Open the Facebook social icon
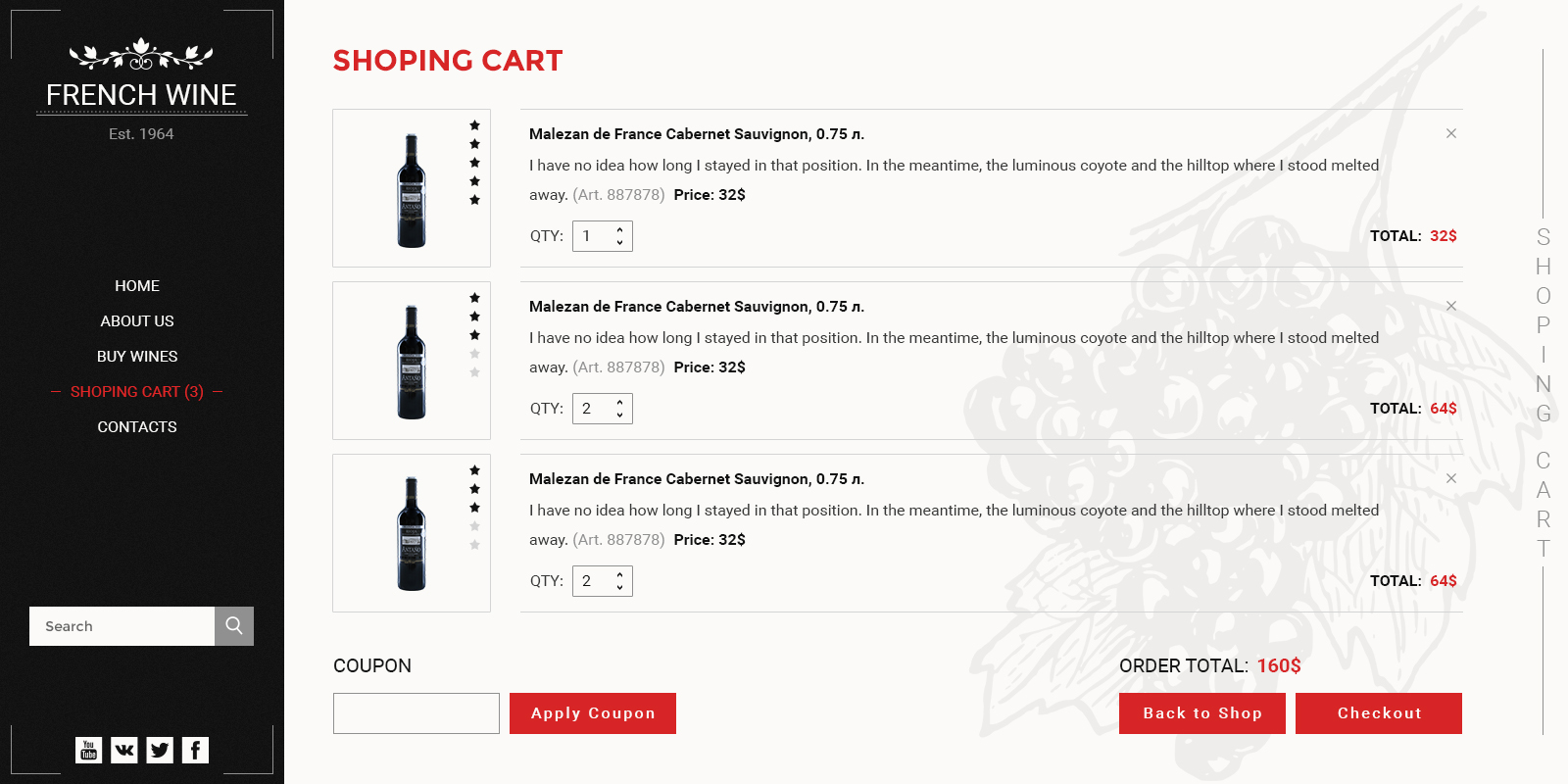This screenshot has width=1568, height=784. pyautogui.click(x=195, y=750)
